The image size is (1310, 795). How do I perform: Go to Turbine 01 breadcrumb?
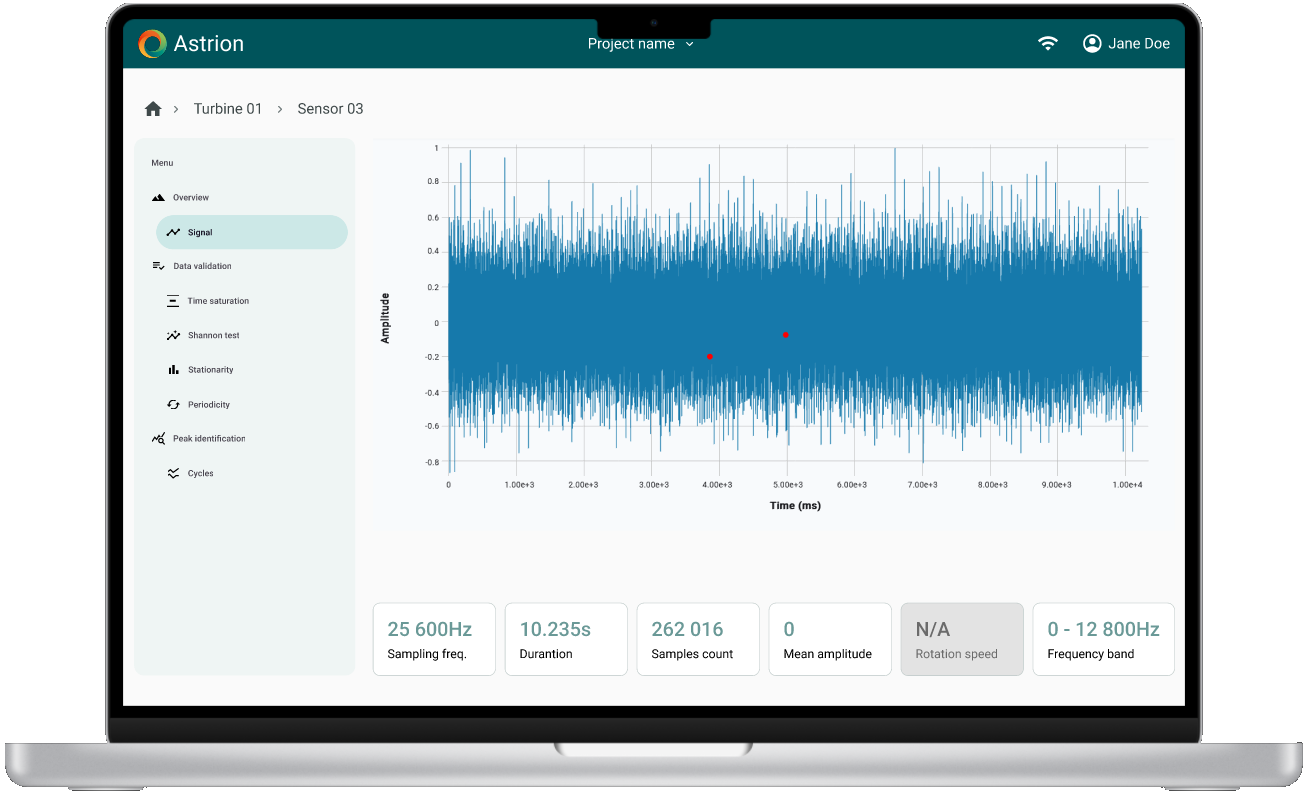227,109
